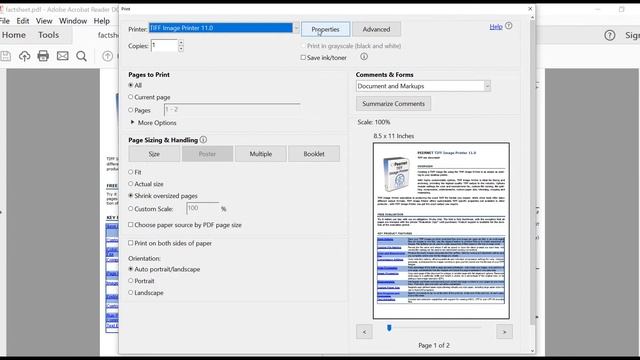The width and height of the screenshot is (640, 360).
Task: Click the info icon beside Page Sizing & Handling
Action: pyautogui.click(x=203, y=140)
